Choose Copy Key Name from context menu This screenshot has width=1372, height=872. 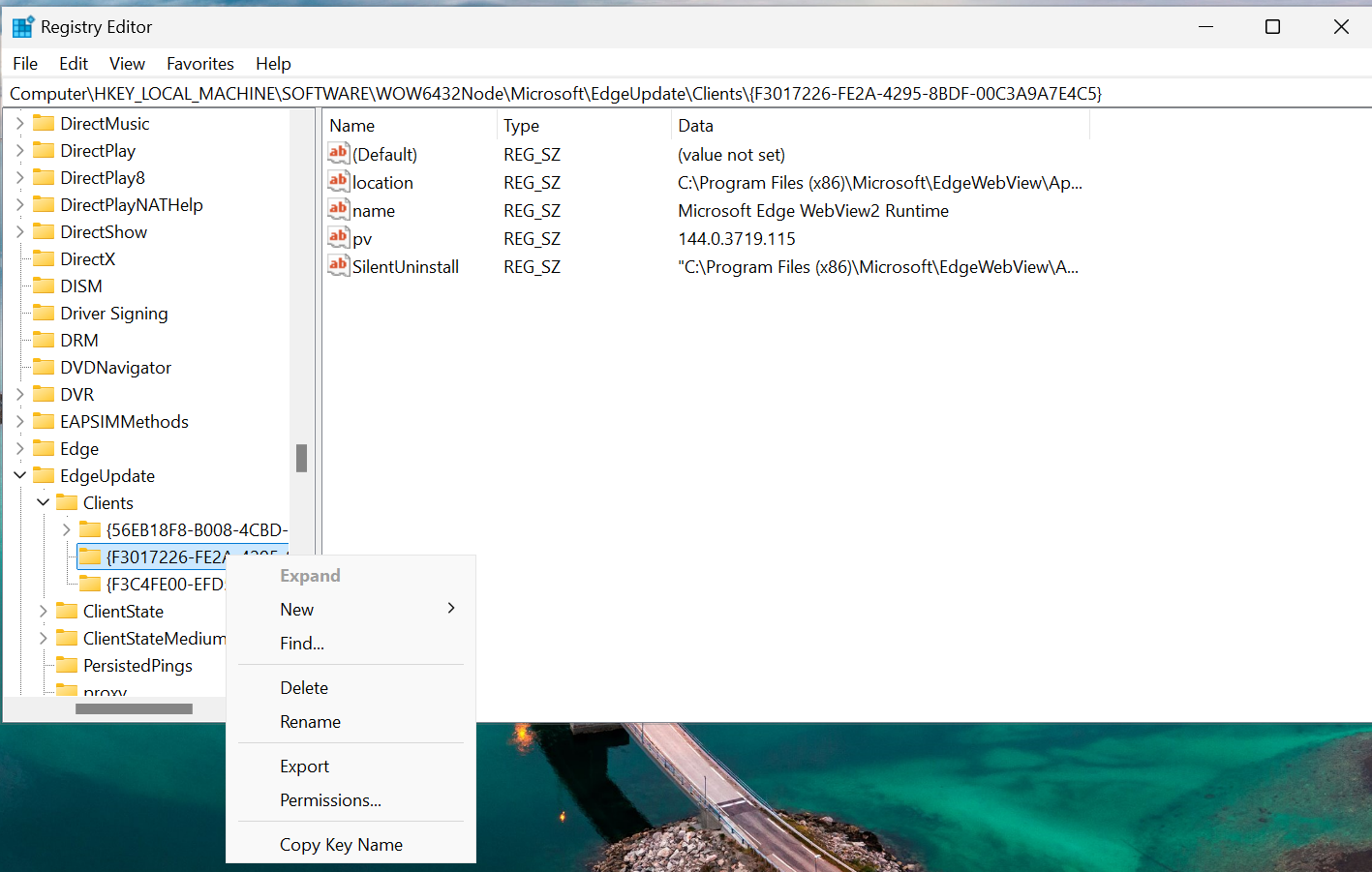(351, 844)
